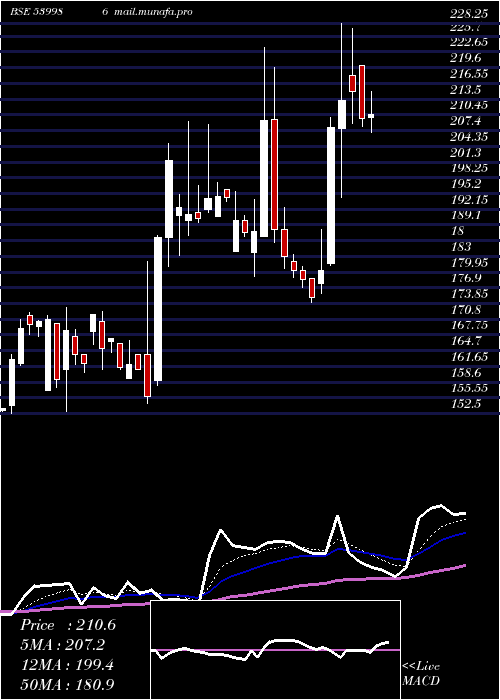
Task: Select the 213.5 price axis label
Action: click(x=465, y=90)
